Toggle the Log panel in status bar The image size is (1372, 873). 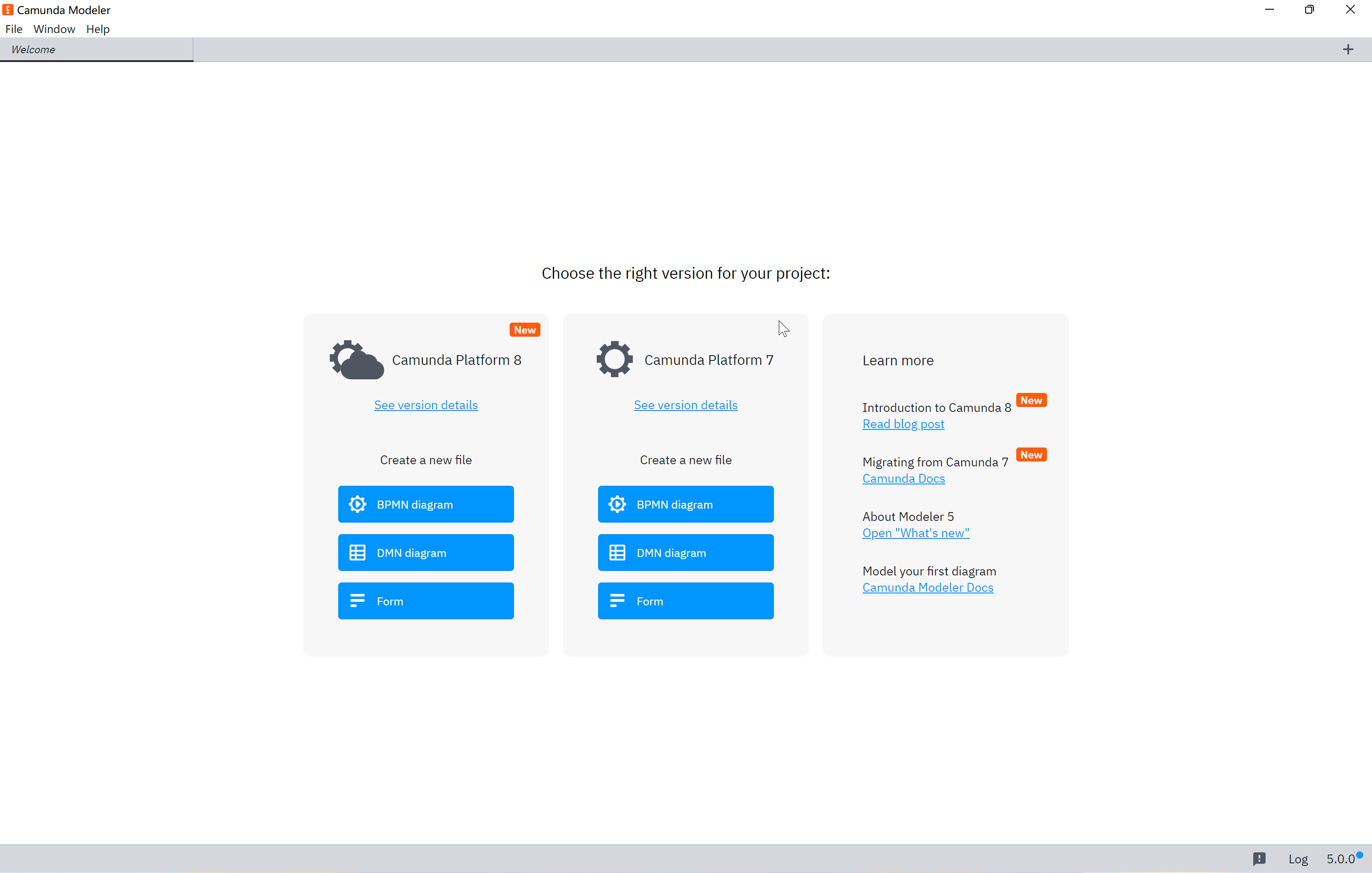1297,859
